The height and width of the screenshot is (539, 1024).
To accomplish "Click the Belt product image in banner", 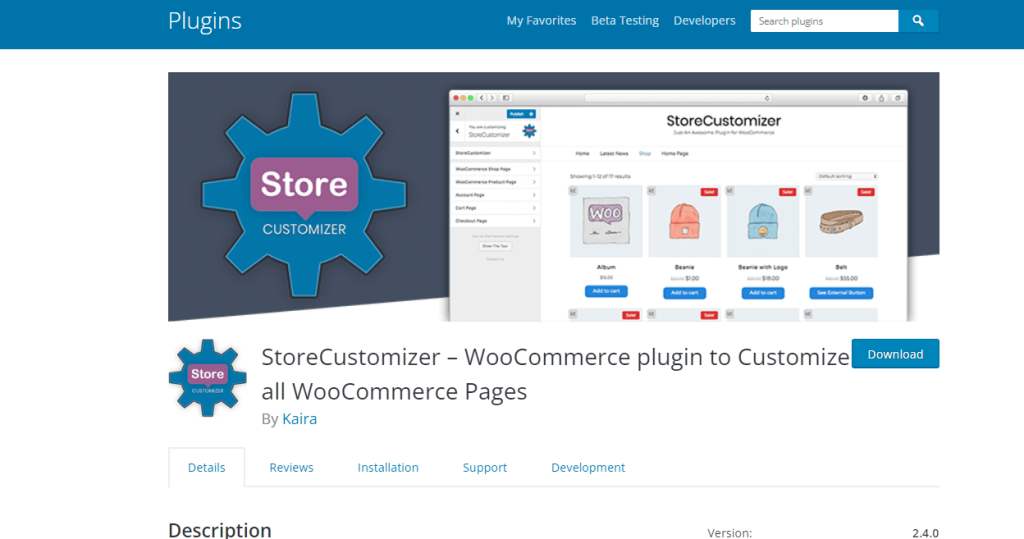I will (x=841, y=221).
